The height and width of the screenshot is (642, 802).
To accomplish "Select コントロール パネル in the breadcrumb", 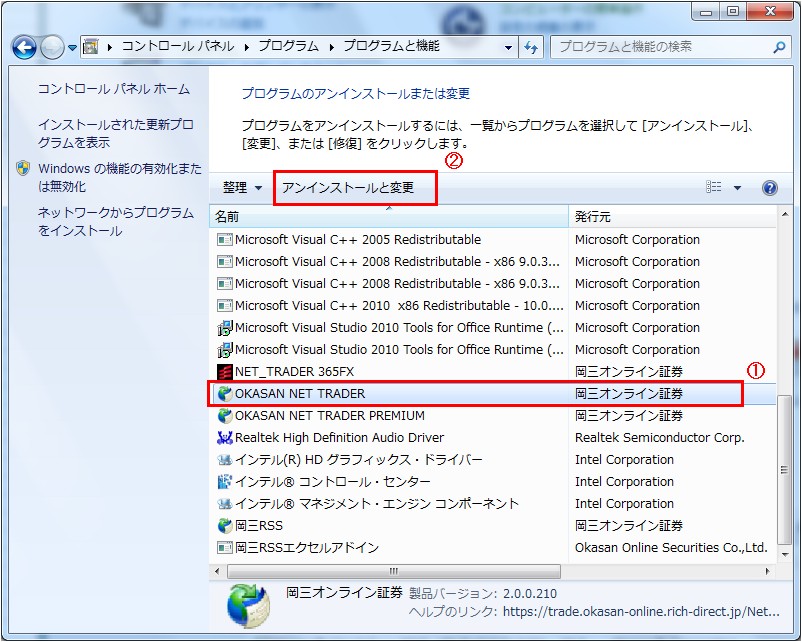I will coord(177,47).
